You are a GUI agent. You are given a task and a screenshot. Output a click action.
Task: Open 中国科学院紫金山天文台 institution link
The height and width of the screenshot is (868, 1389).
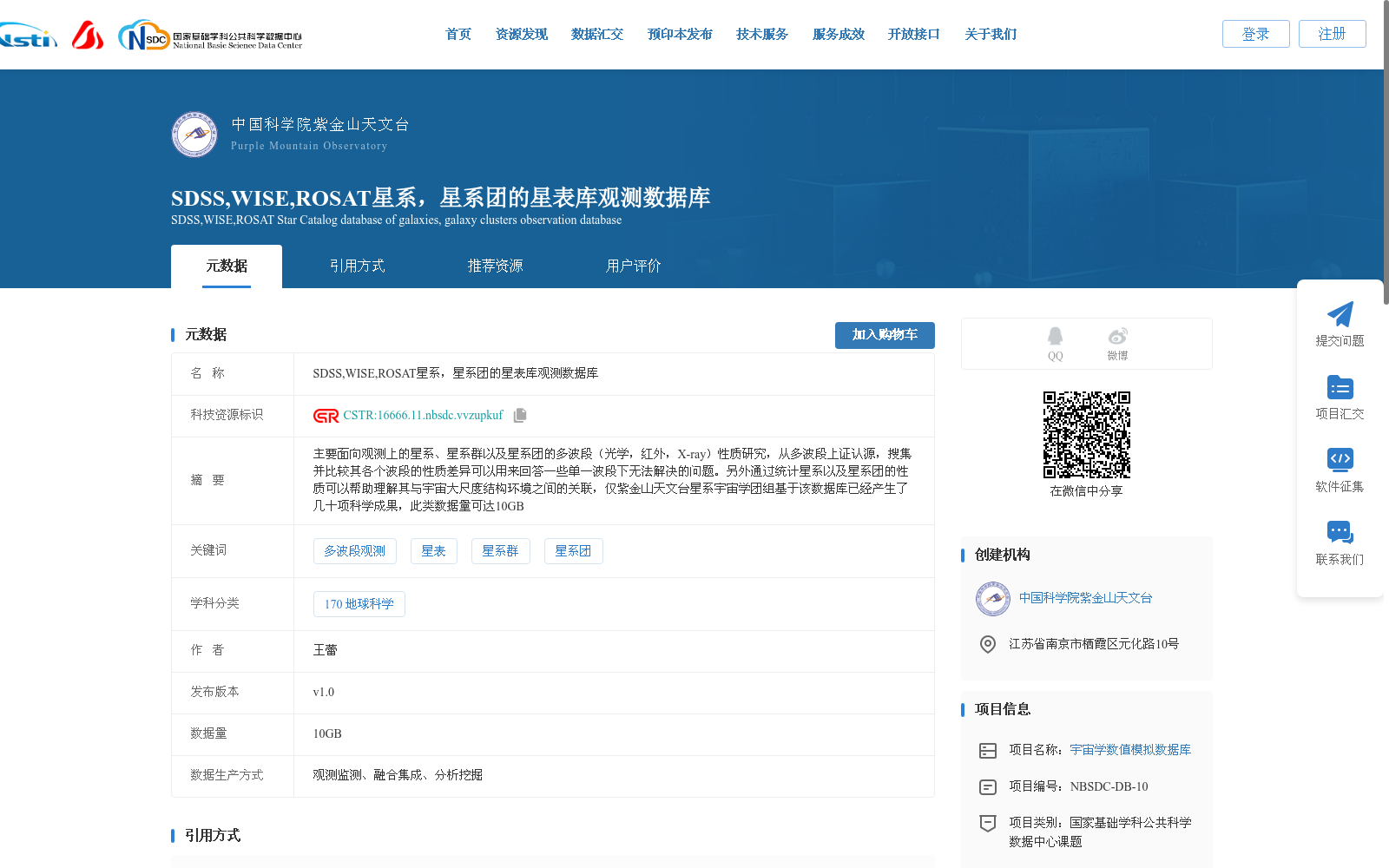coord(1085,598)
